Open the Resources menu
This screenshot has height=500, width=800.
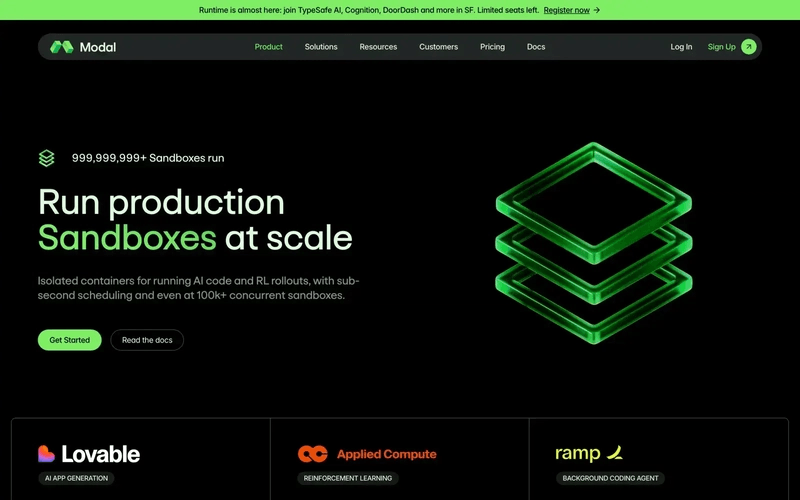click(x=378, y=47)
